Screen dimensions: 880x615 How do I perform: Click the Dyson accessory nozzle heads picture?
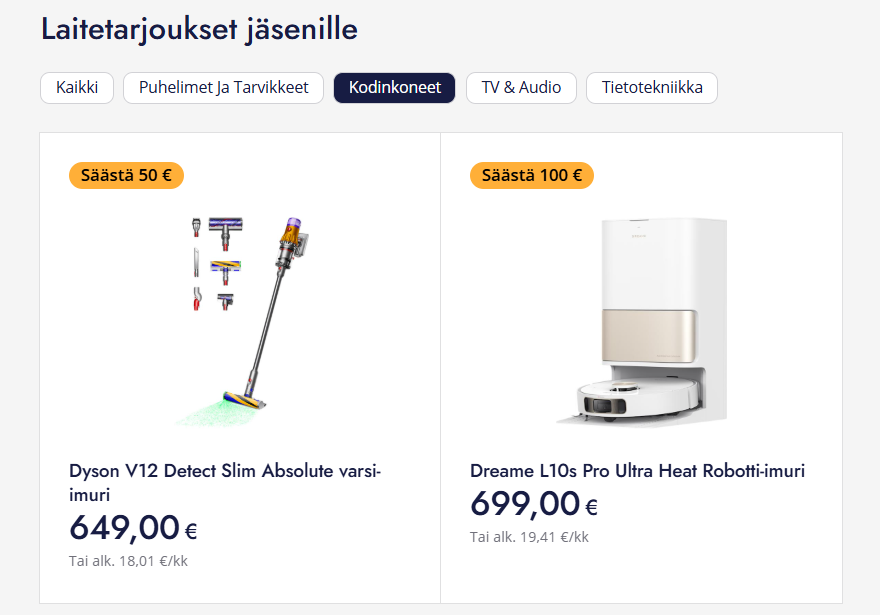pos(217,263)
